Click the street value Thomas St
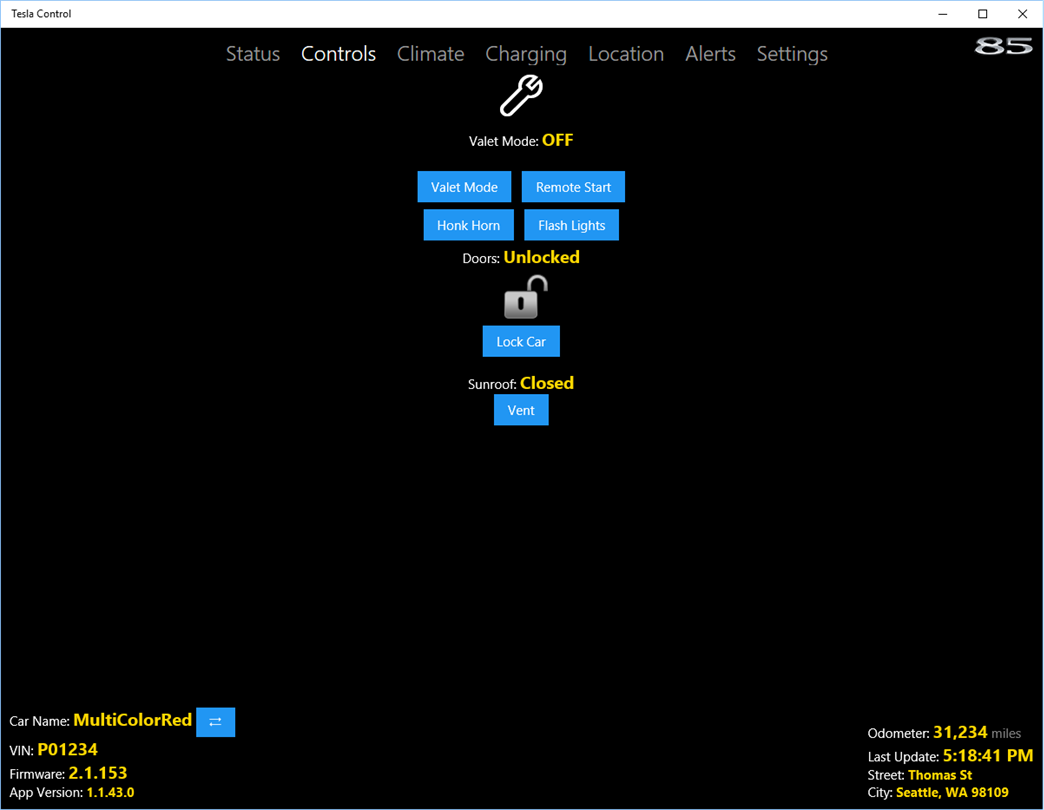 pos(940,775)
